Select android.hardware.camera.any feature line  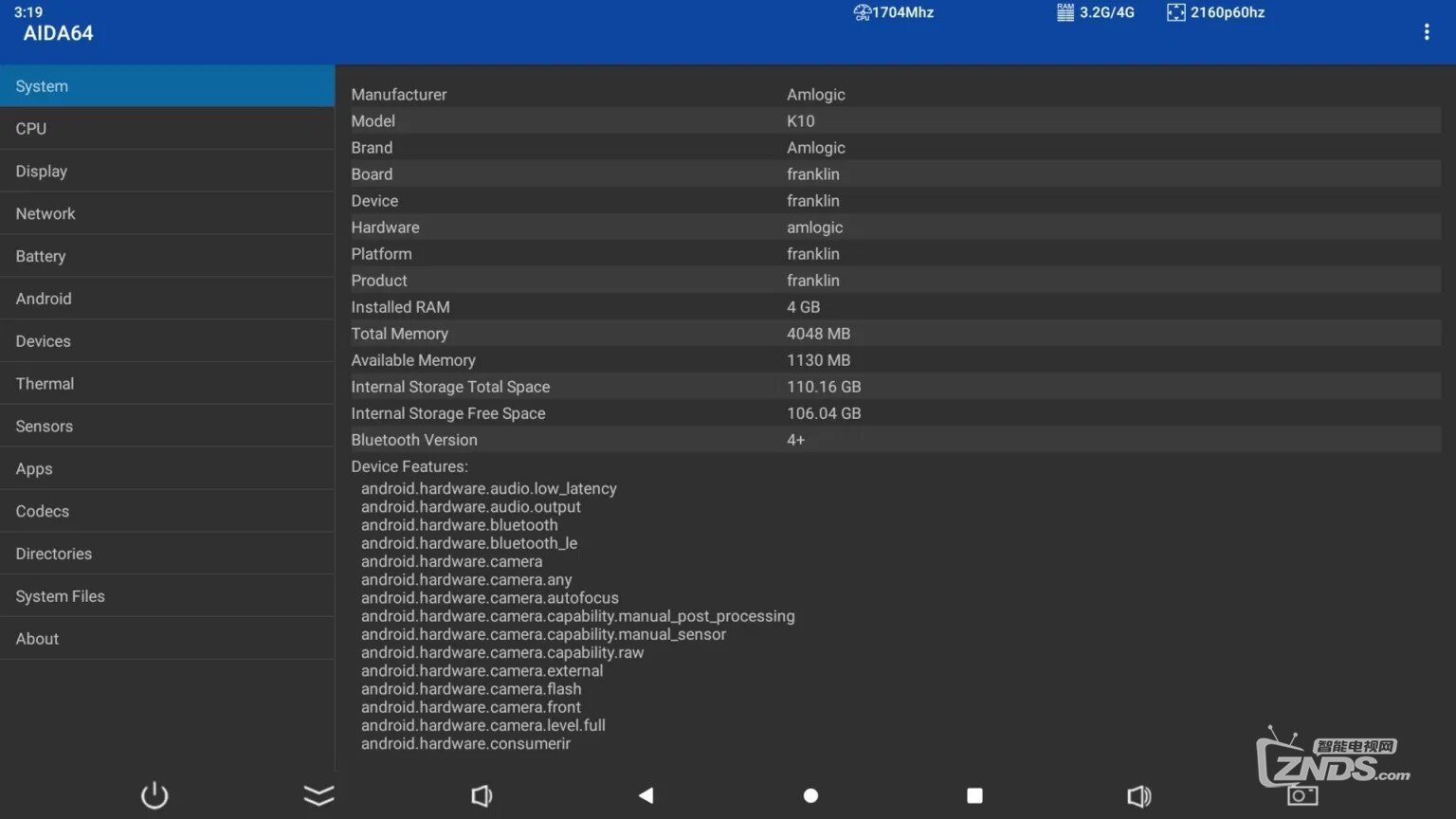[466, 580]
